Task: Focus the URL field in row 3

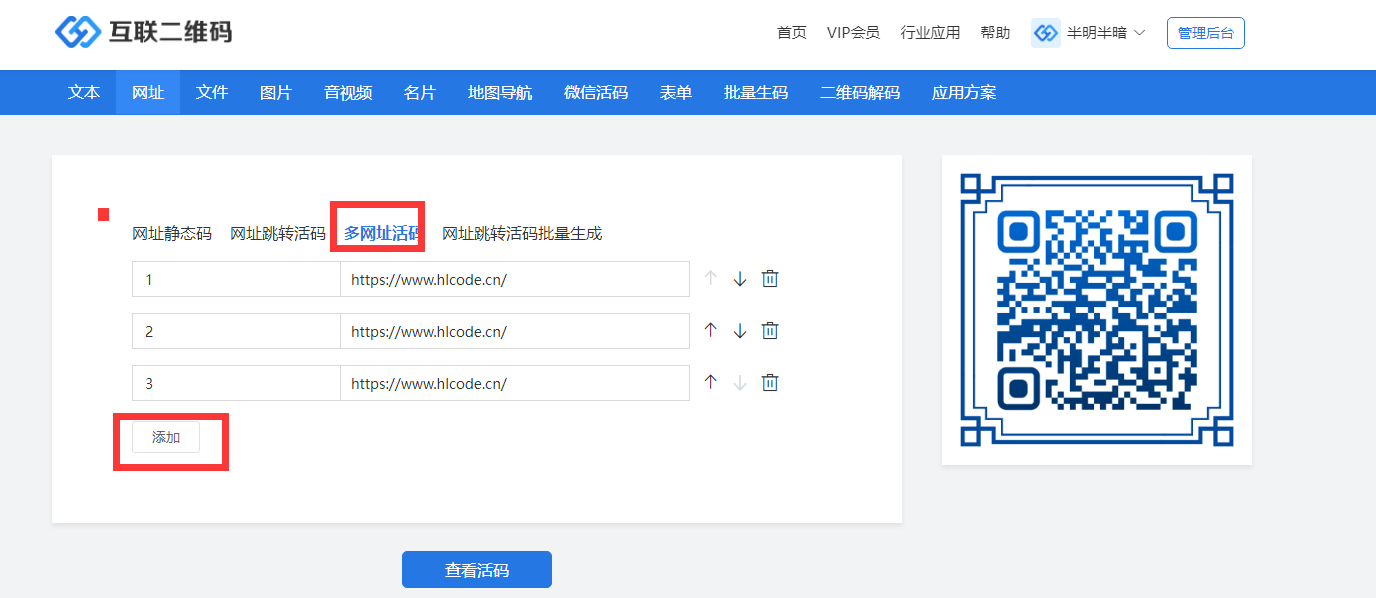Action: (515, 383)
